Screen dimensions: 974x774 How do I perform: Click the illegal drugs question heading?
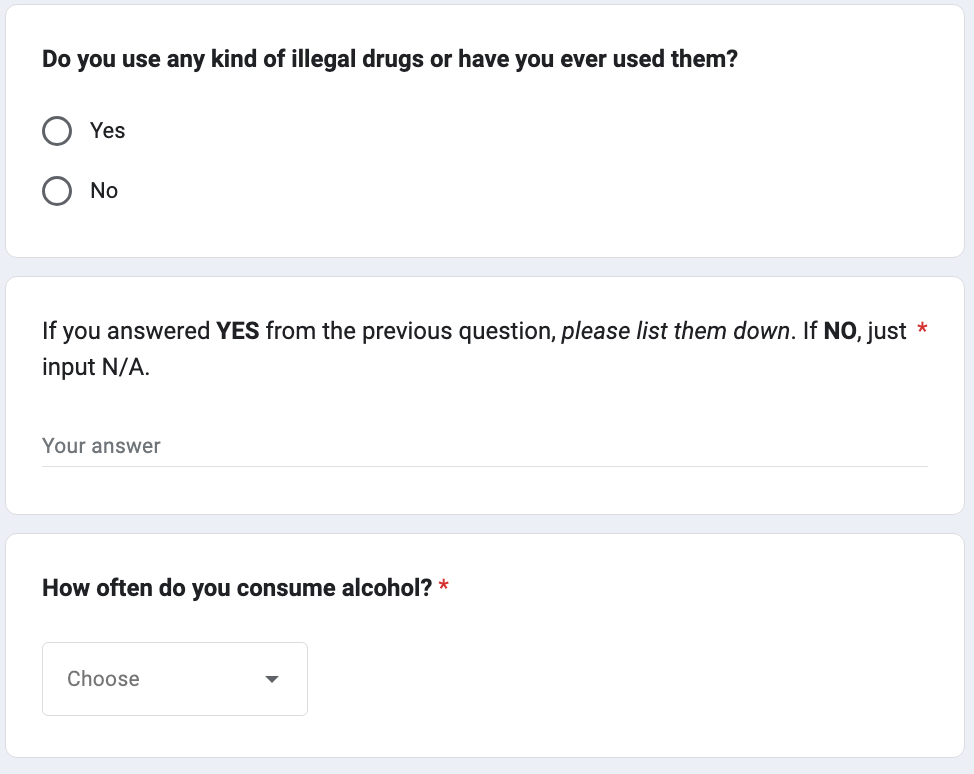(x=389, y=59)
